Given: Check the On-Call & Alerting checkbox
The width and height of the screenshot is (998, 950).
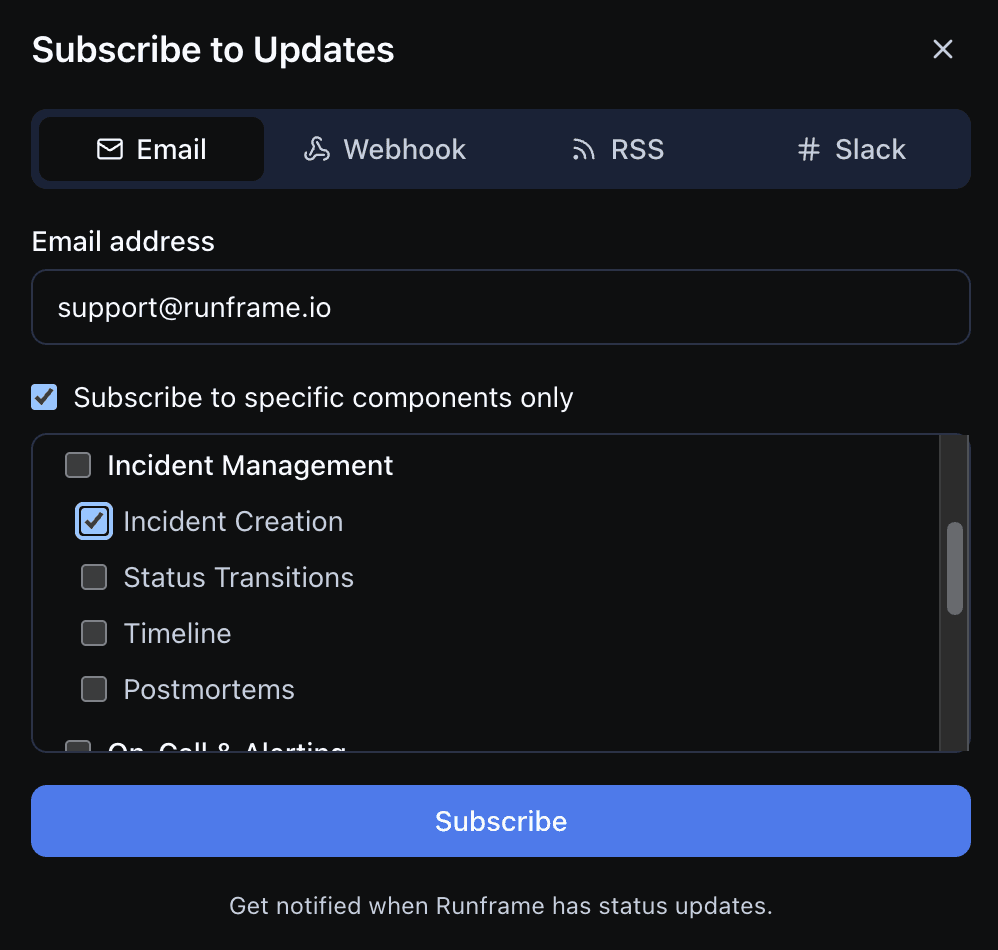Looking at the screenshot, I should tap(78, 745).
